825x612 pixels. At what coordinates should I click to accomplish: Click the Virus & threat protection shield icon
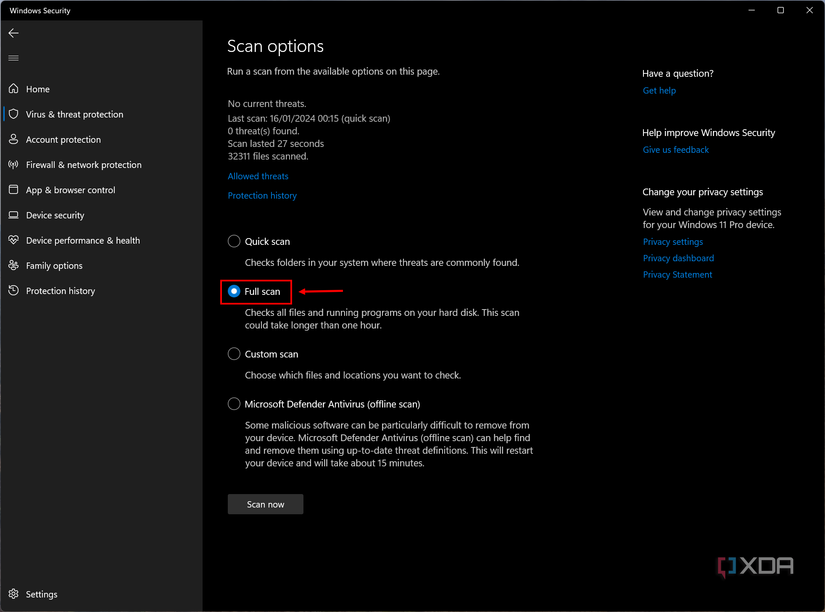click(x=14, y=114)
